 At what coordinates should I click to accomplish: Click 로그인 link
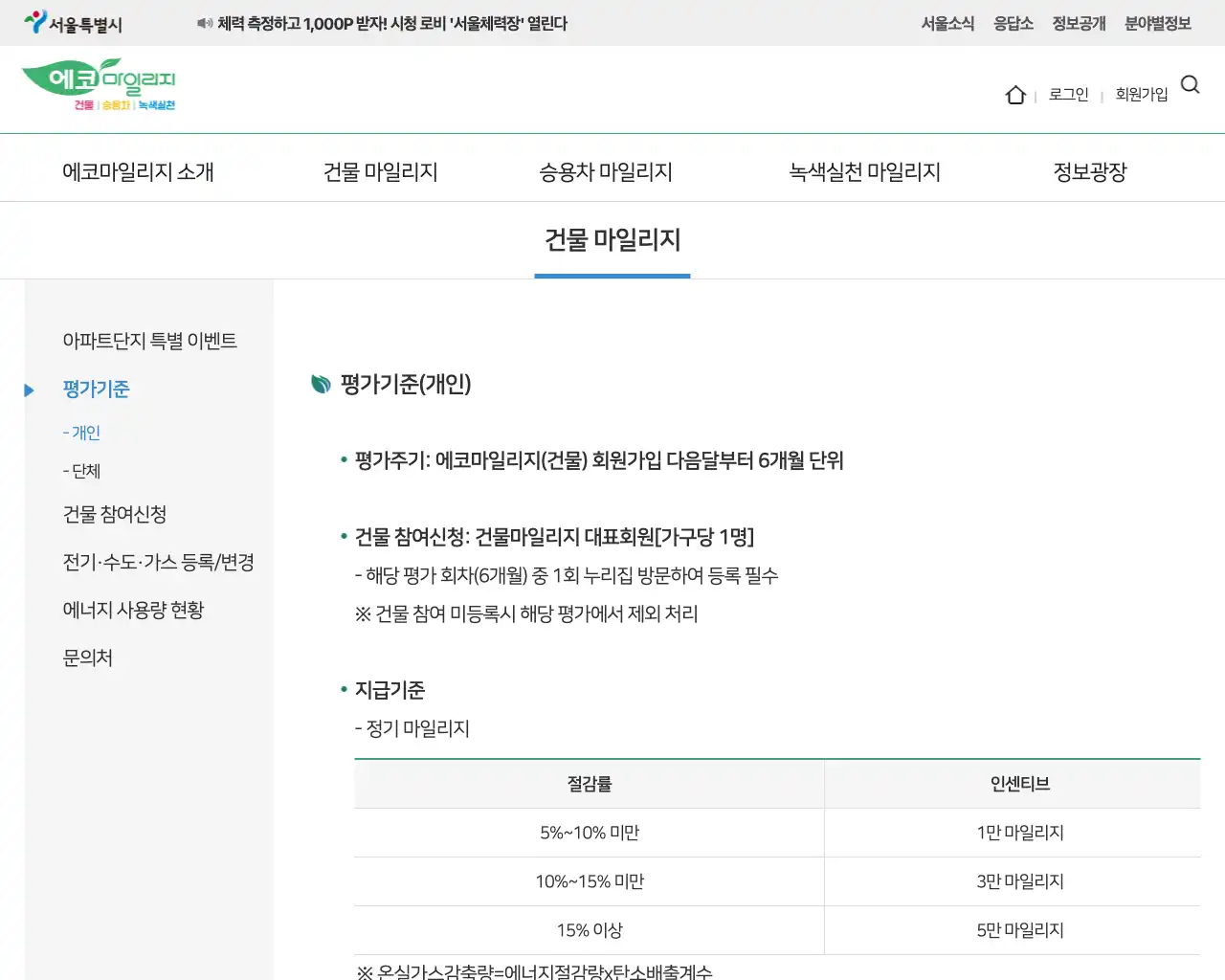[1069, 94]
